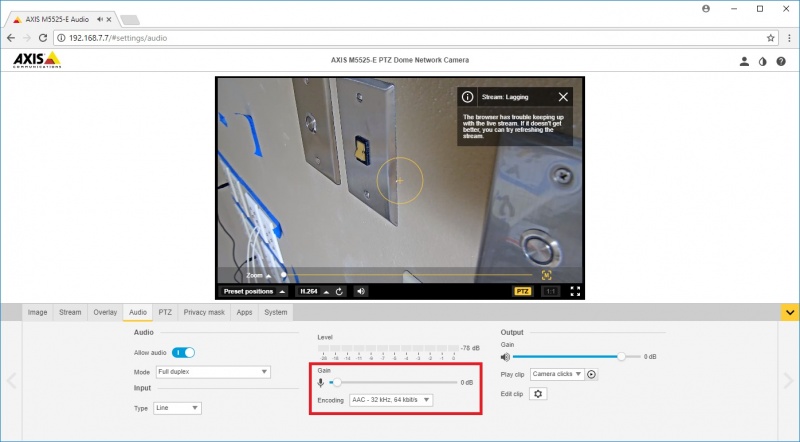Click the input Gain slider handle
800x442 pixels.
tap(337, 382)
